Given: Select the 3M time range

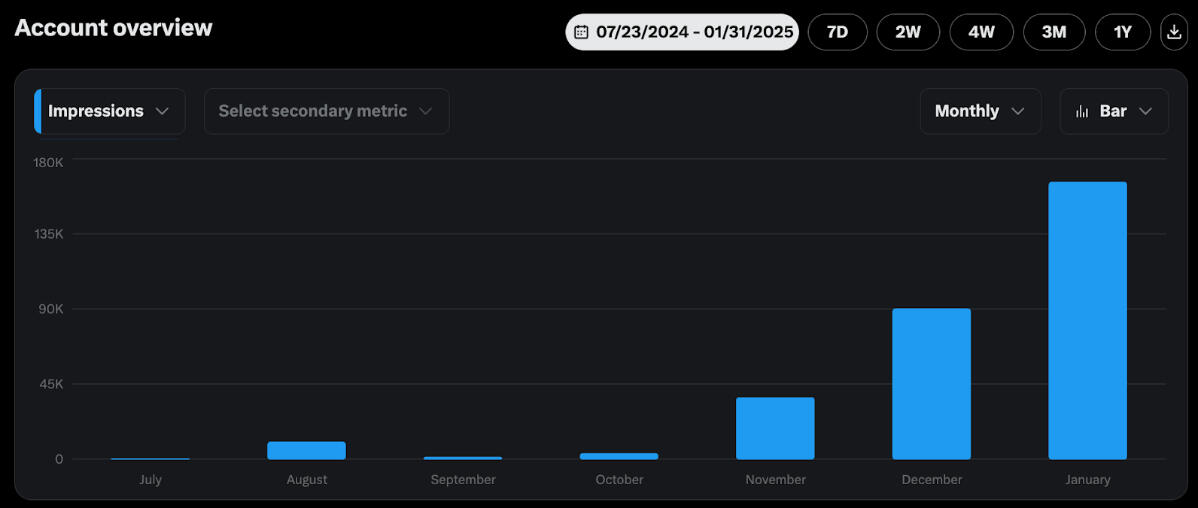Looking at the screenshot, I should [x=1054, y=32].
